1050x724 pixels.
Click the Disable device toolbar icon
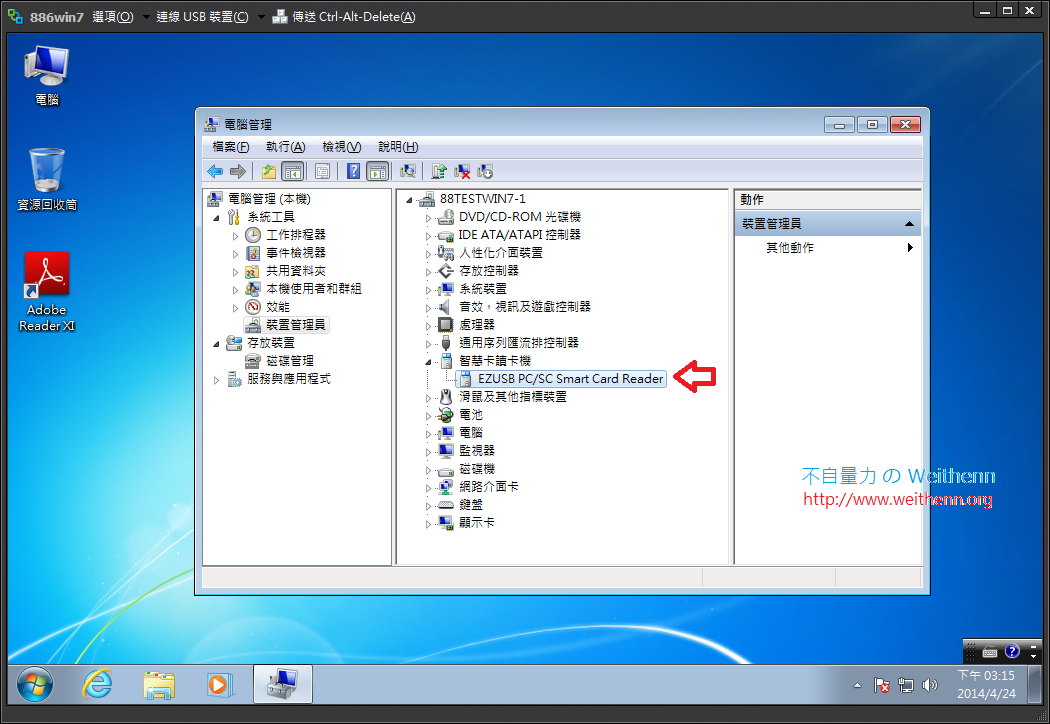click(x=485, y=171)
